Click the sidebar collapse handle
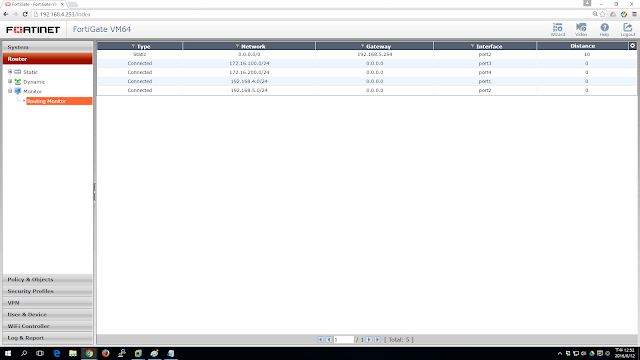The height and width of the screenshot is (360, 640). coord(95,192)
